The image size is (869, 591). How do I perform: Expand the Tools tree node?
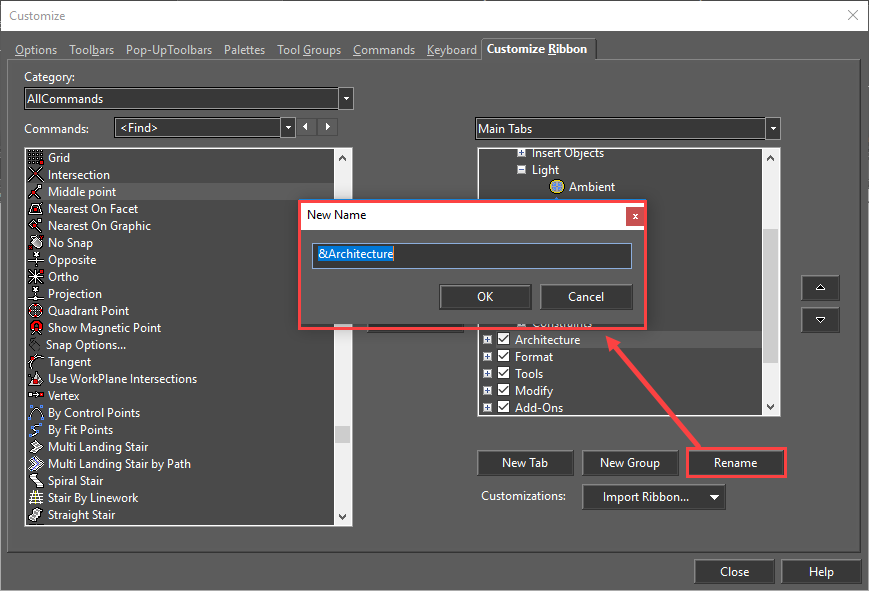pyautogui.click(x=488, y=374)
